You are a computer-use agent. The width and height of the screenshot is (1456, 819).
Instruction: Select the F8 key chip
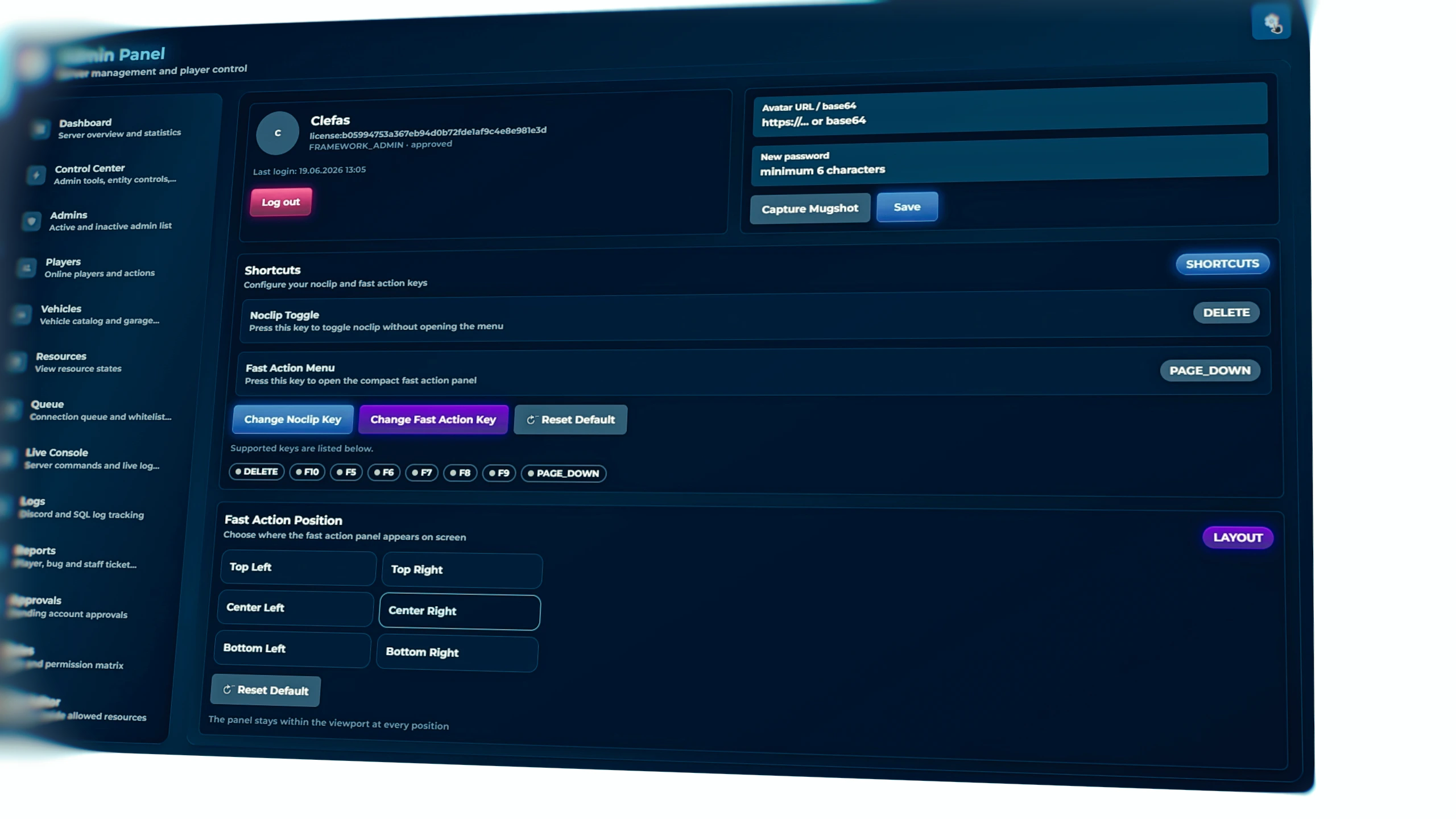coord(460,473)
